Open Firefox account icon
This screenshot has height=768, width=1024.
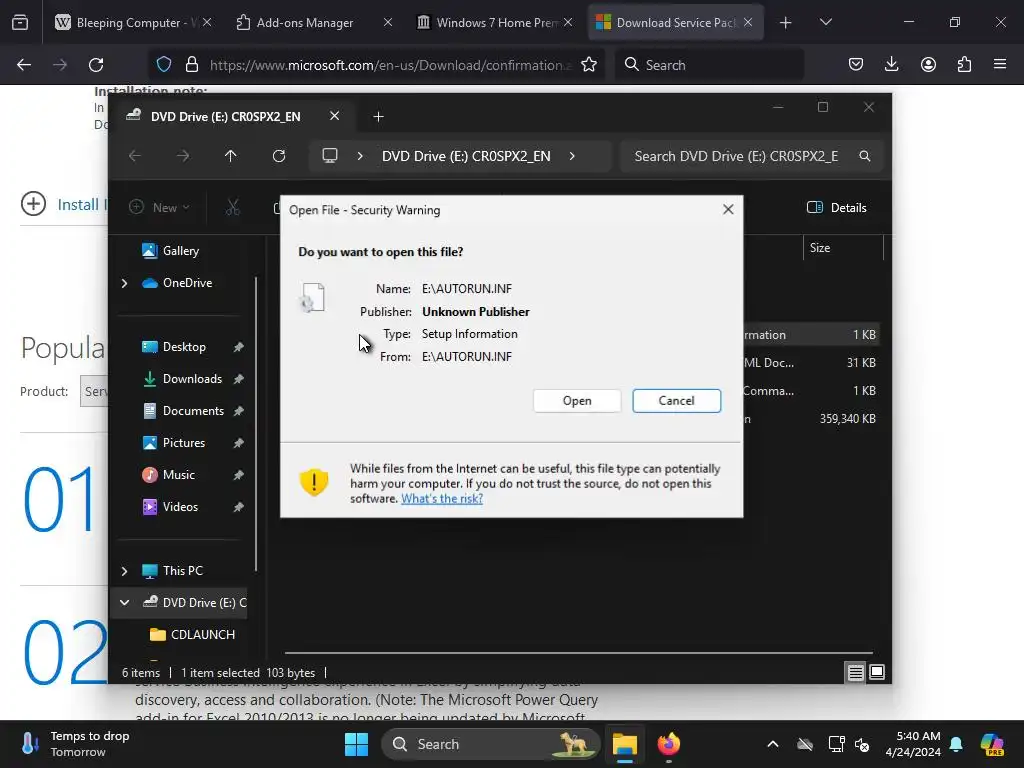click(928, 65)
